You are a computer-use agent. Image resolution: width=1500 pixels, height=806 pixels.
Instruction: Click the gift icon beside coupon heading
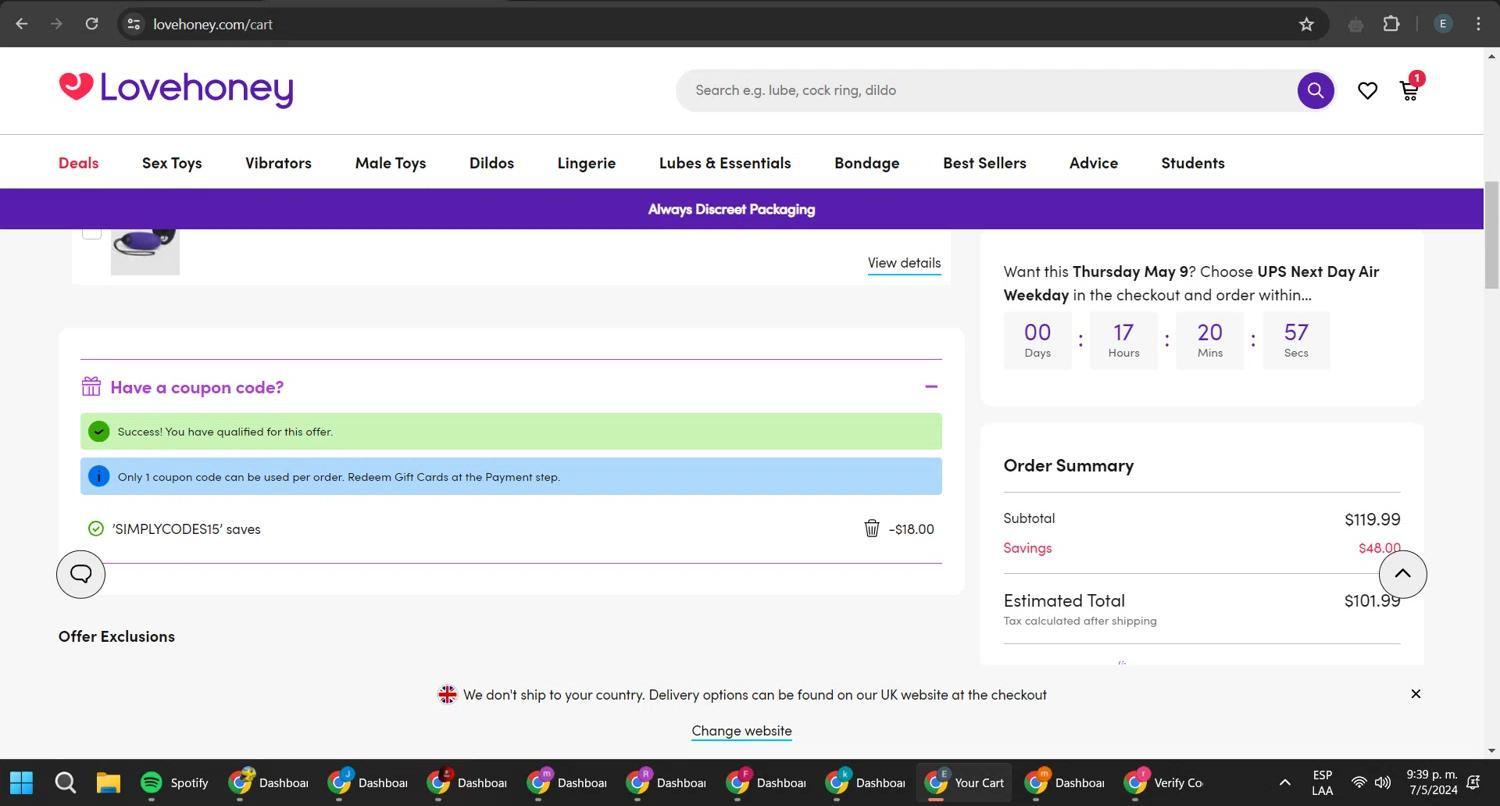point(91,386)
